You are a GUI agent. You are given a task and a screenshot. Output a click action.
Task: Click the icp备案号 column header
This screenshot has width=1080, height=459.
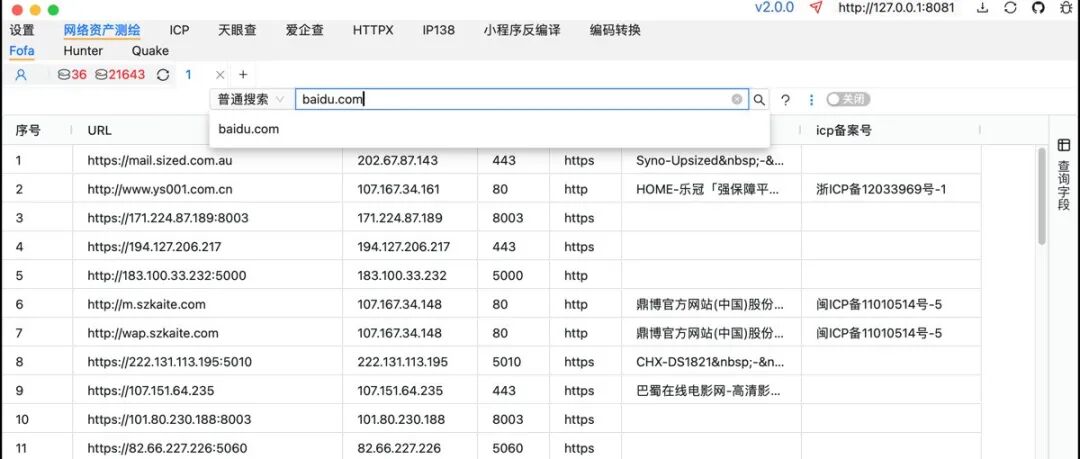pos(843,130)
